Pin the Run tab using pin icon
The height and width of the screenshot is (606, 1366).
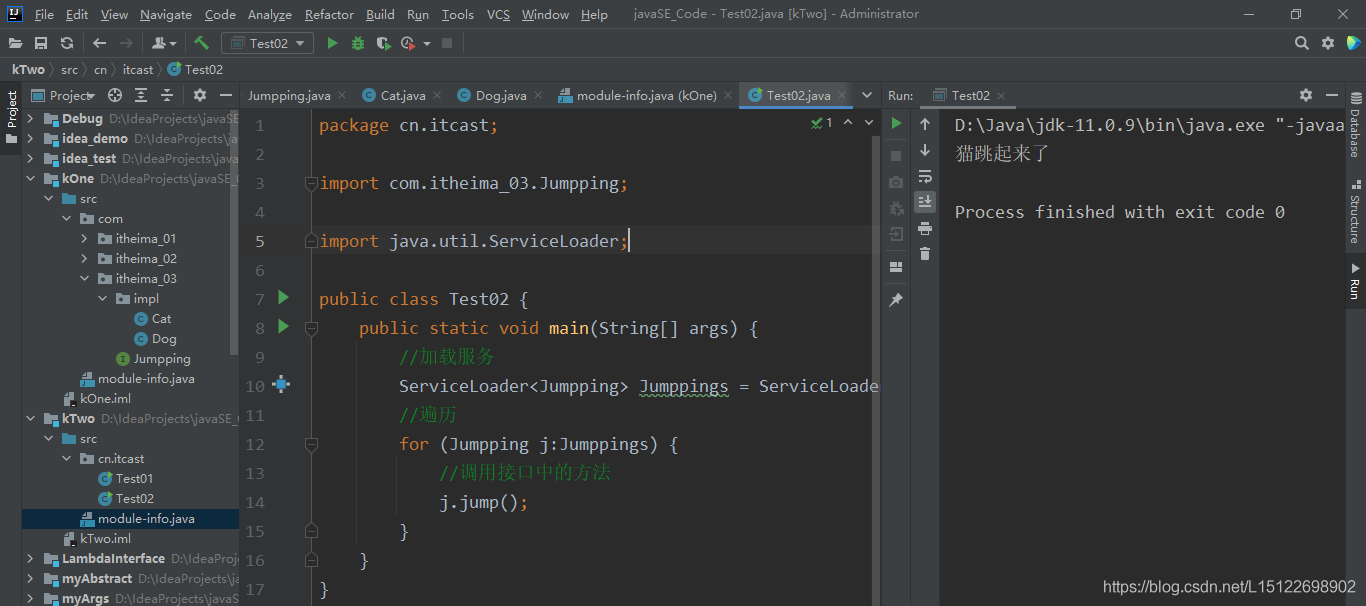[x=896, y=299]
